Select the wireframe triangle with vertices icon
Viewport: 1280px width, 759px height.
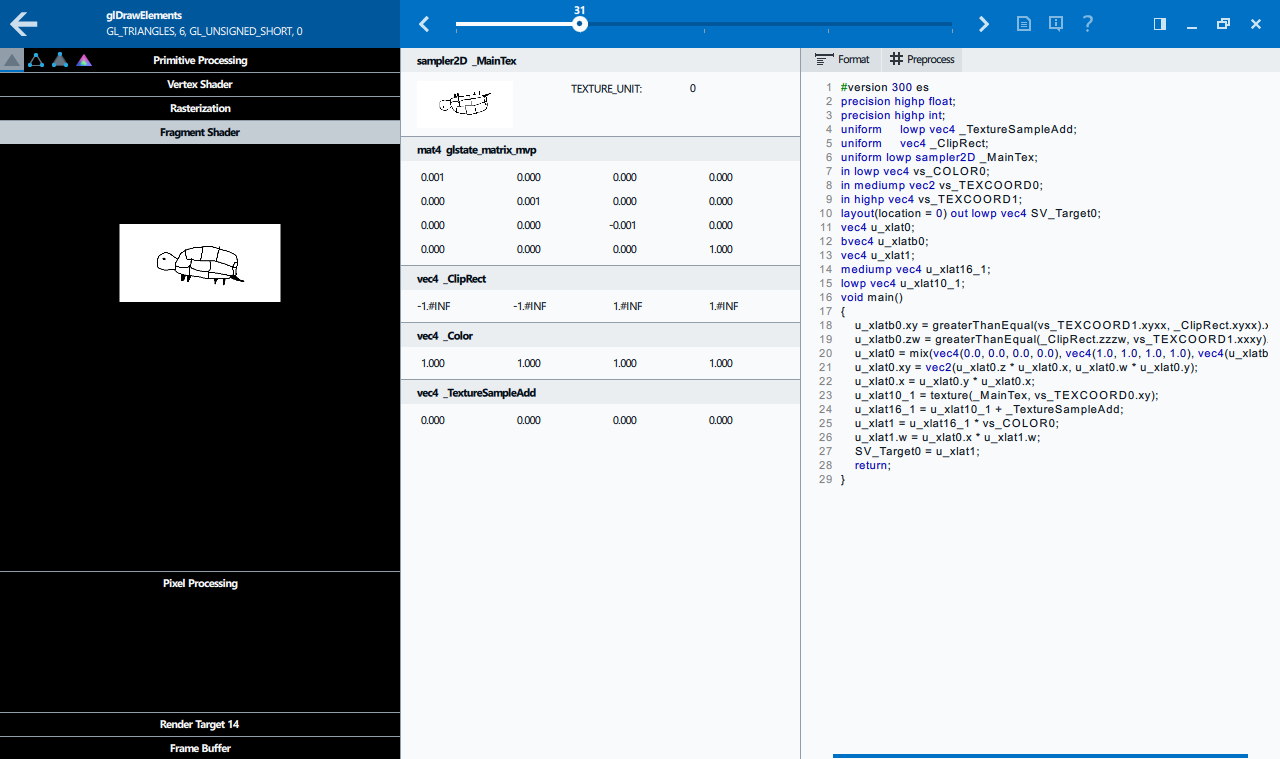tap(36, 60)
